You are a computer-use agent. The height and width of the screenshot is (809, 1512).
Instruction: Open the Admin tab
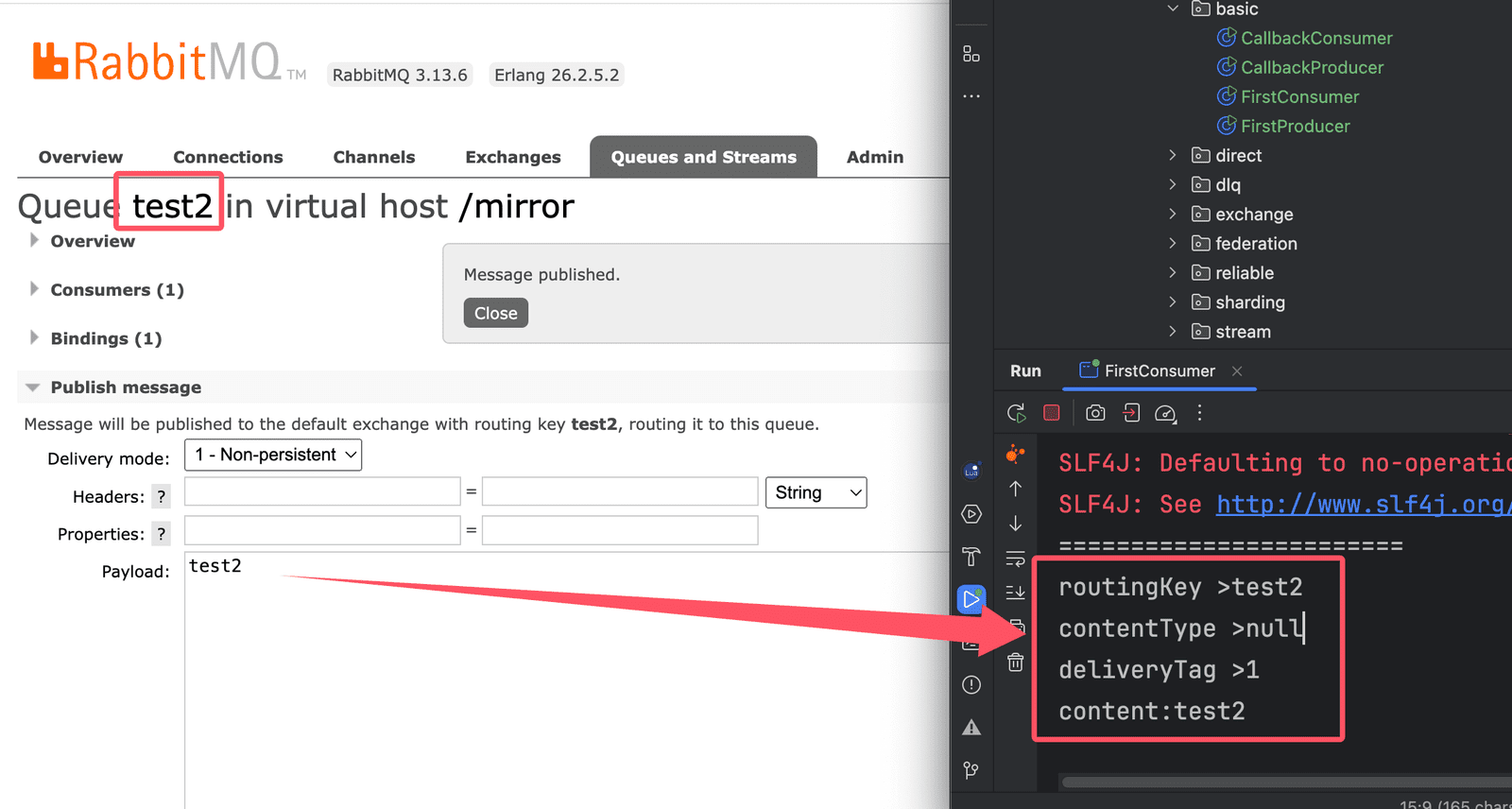tap(875, 157)
